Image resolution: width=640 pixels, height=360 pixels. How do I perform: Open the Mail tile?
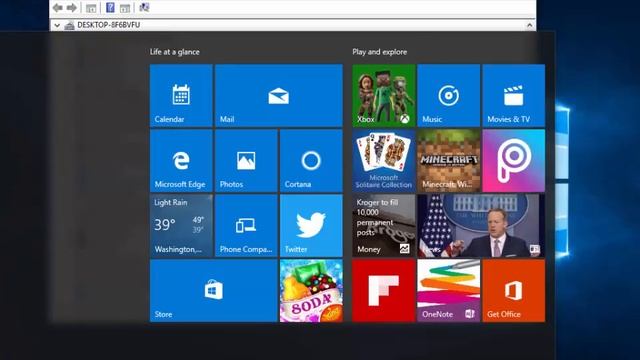click(x=279, y=96)
